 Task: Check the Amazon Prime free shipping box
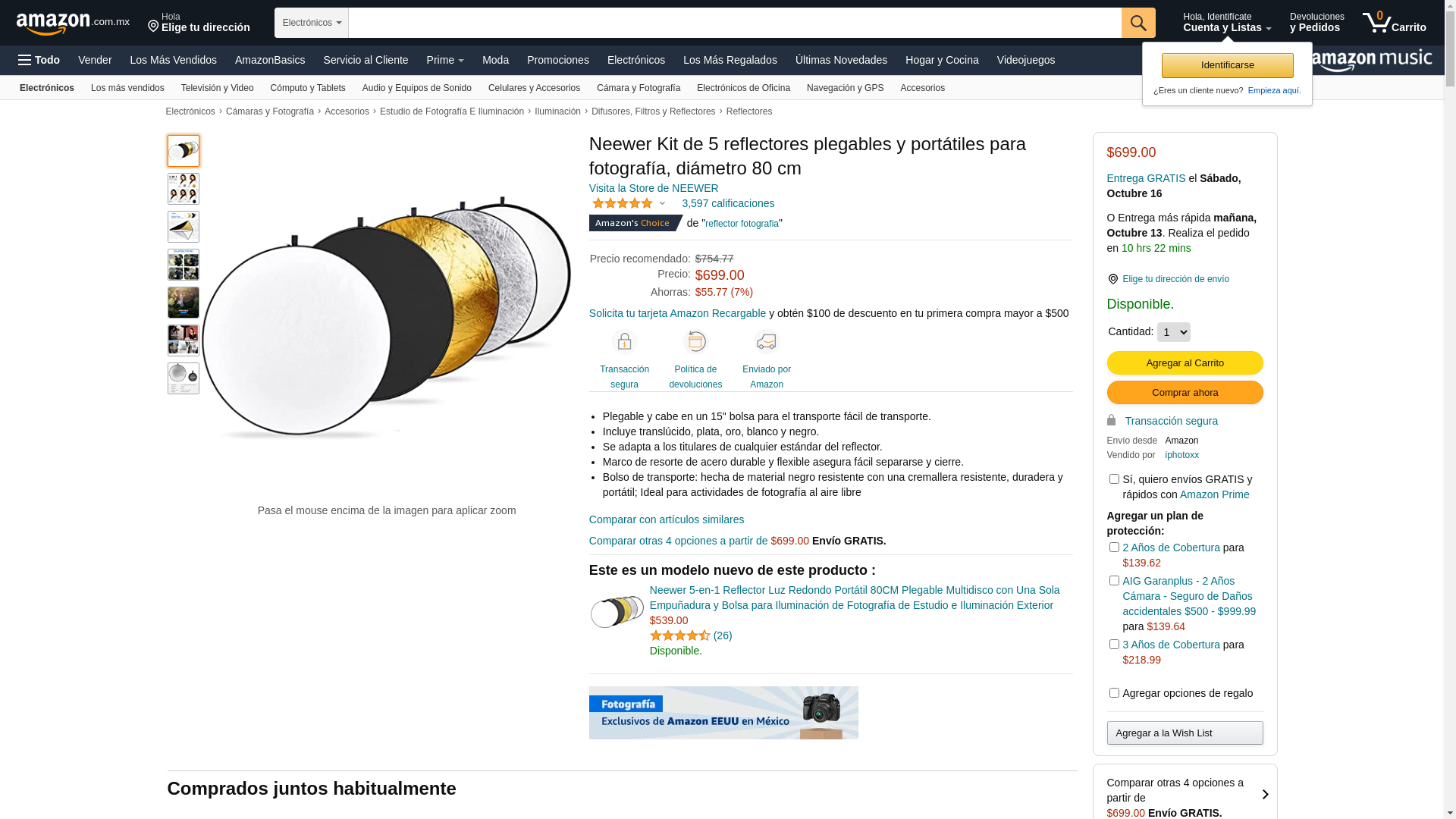pyautogui.click(x=1114, y=479)
